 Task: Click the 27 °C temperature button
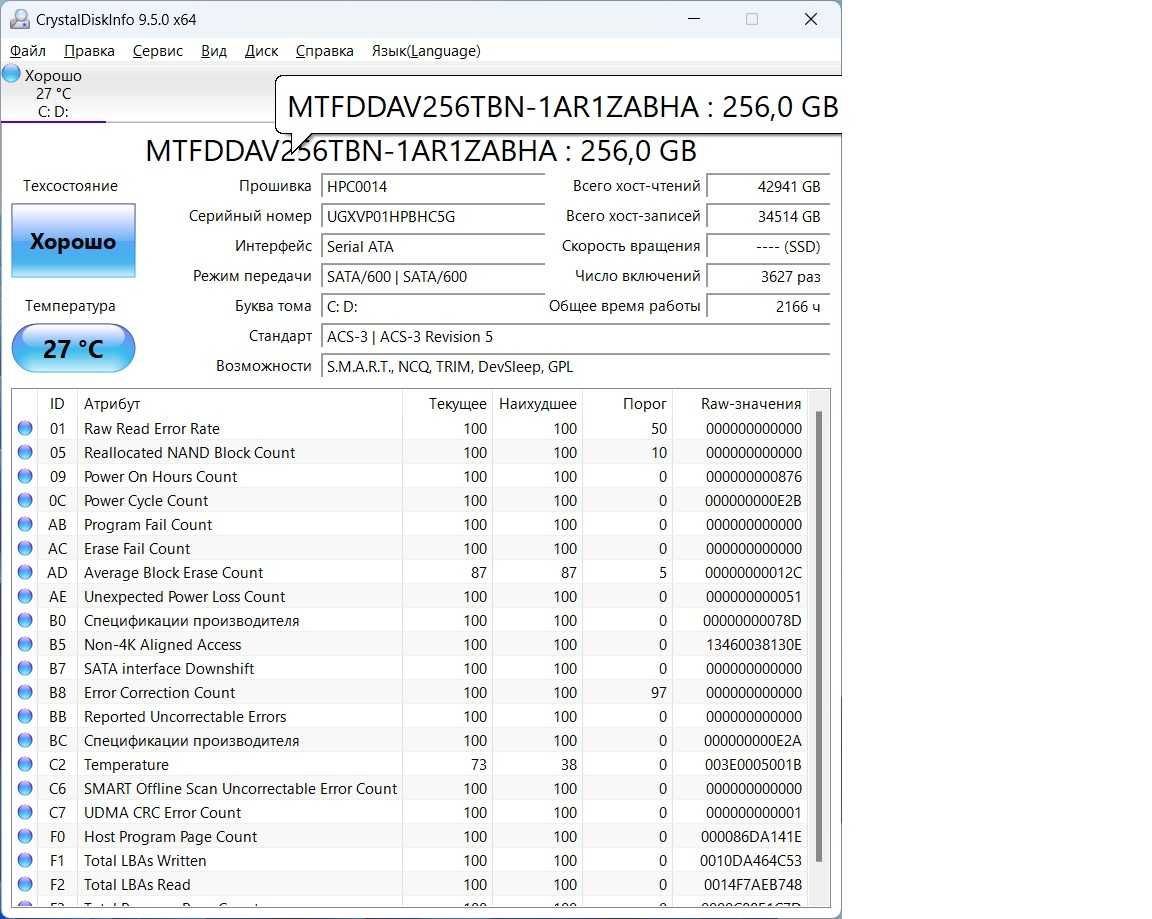coord(73,348)
